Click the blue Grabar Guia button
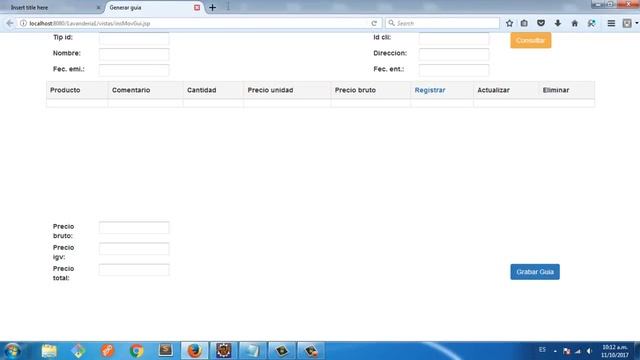 [x=535, y=272]
